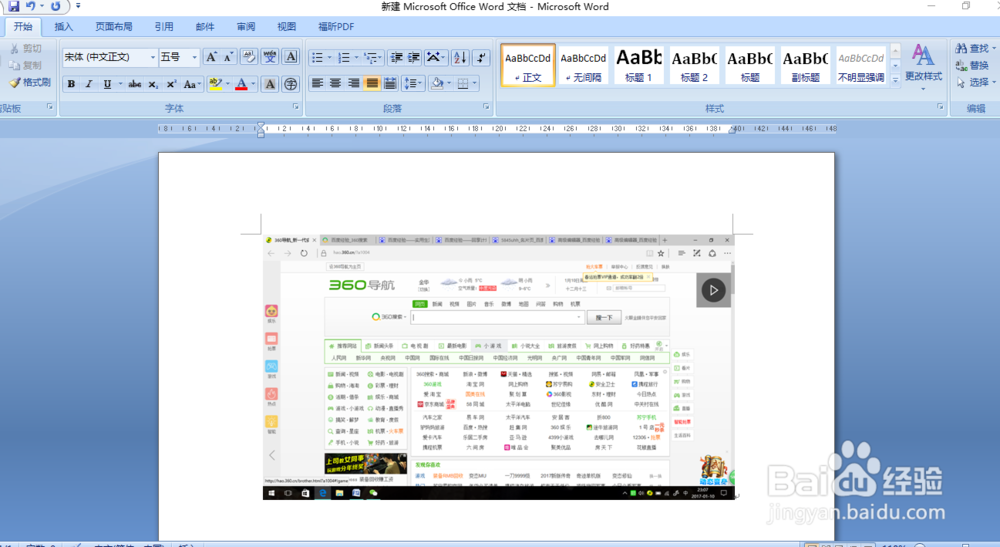This screenshot has width=1000, height=547.
Task: Click the Save icon in quick access toolbar
Action: 13,6
